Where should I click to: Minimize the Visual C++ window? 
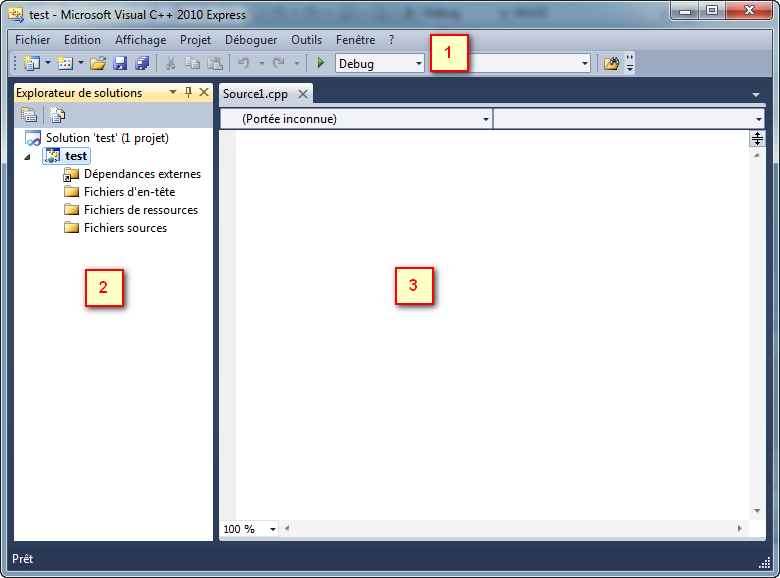tap(685, 10)
